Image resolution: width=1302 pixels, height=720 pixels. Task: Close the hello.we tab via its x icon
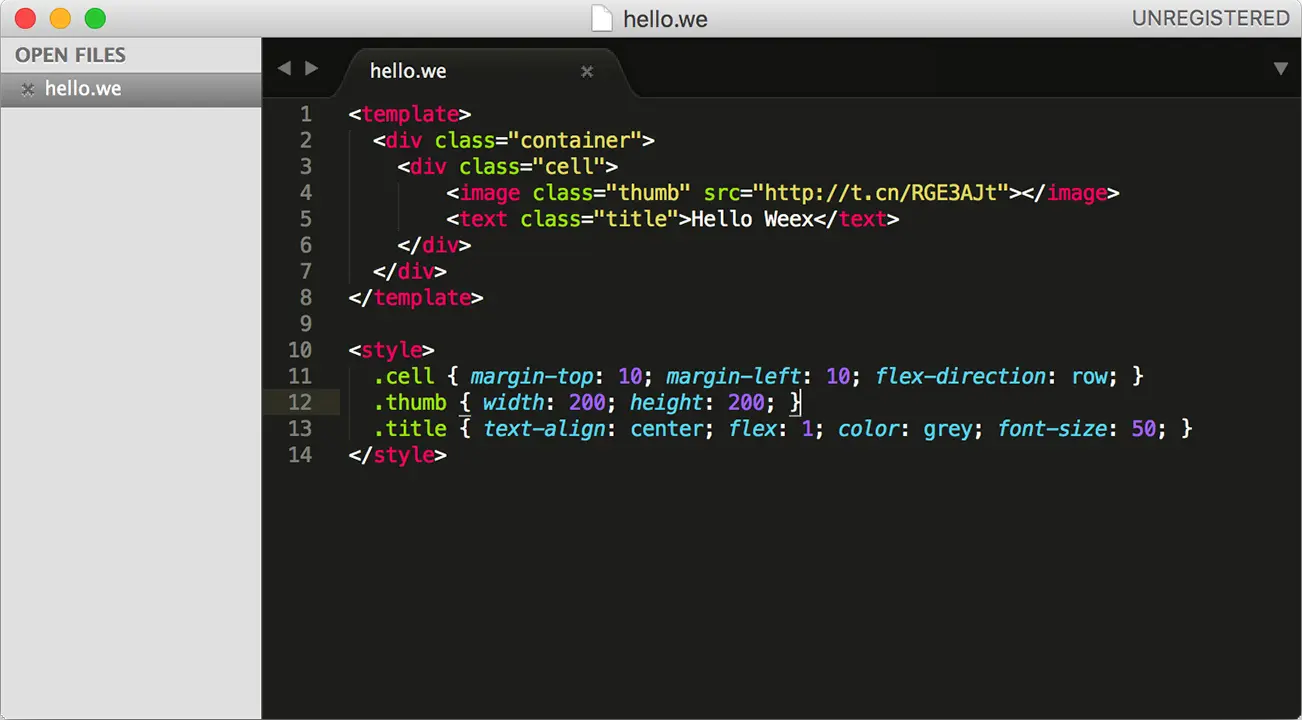click(587, 71)
